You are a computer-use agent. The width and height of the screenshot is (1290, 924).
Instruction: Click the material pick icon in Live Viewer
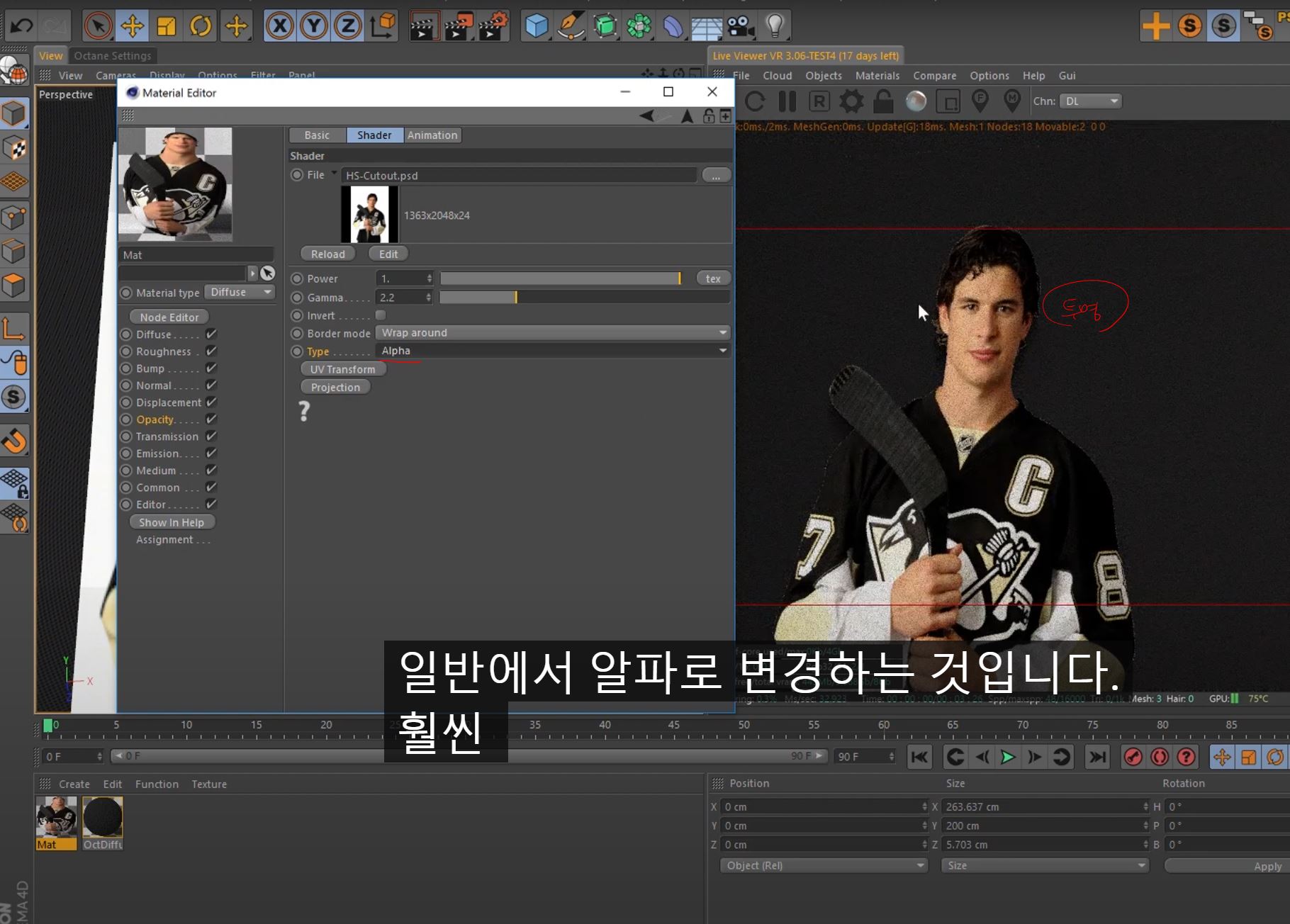pos(1012,101)
